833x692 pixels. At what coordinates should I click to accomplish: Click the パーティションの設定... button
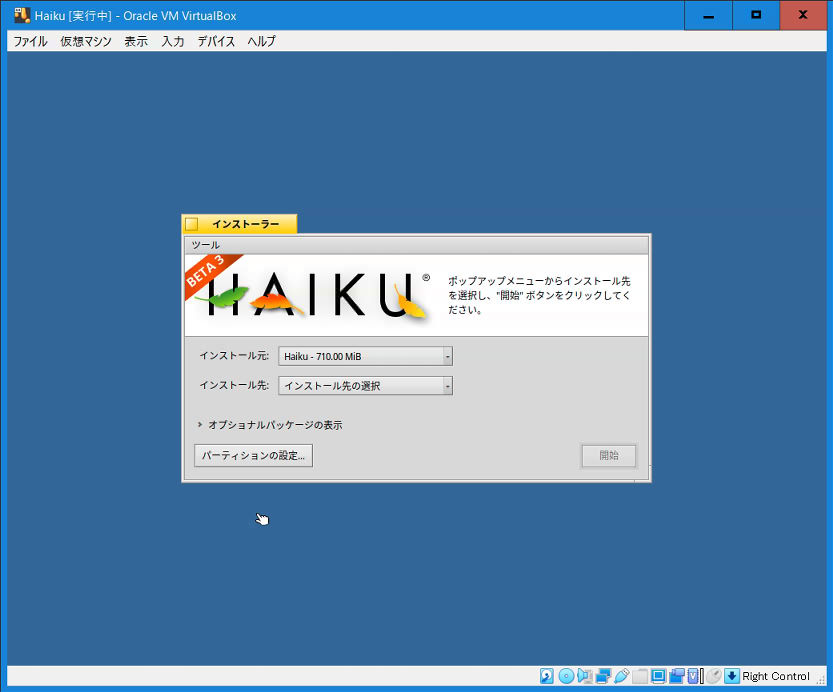click(x=253, y=456)
